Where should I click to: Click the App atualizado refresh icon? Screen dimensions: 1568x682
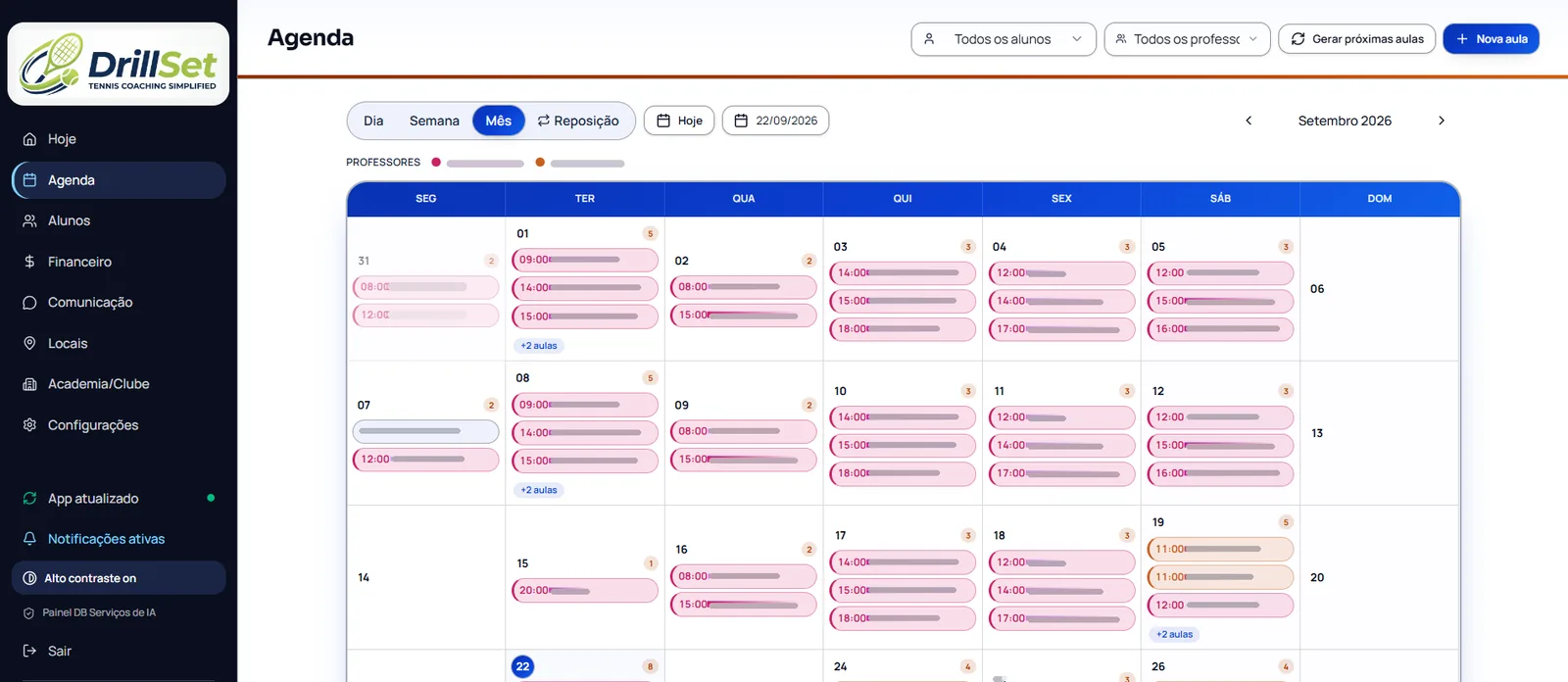coord(29,498)
